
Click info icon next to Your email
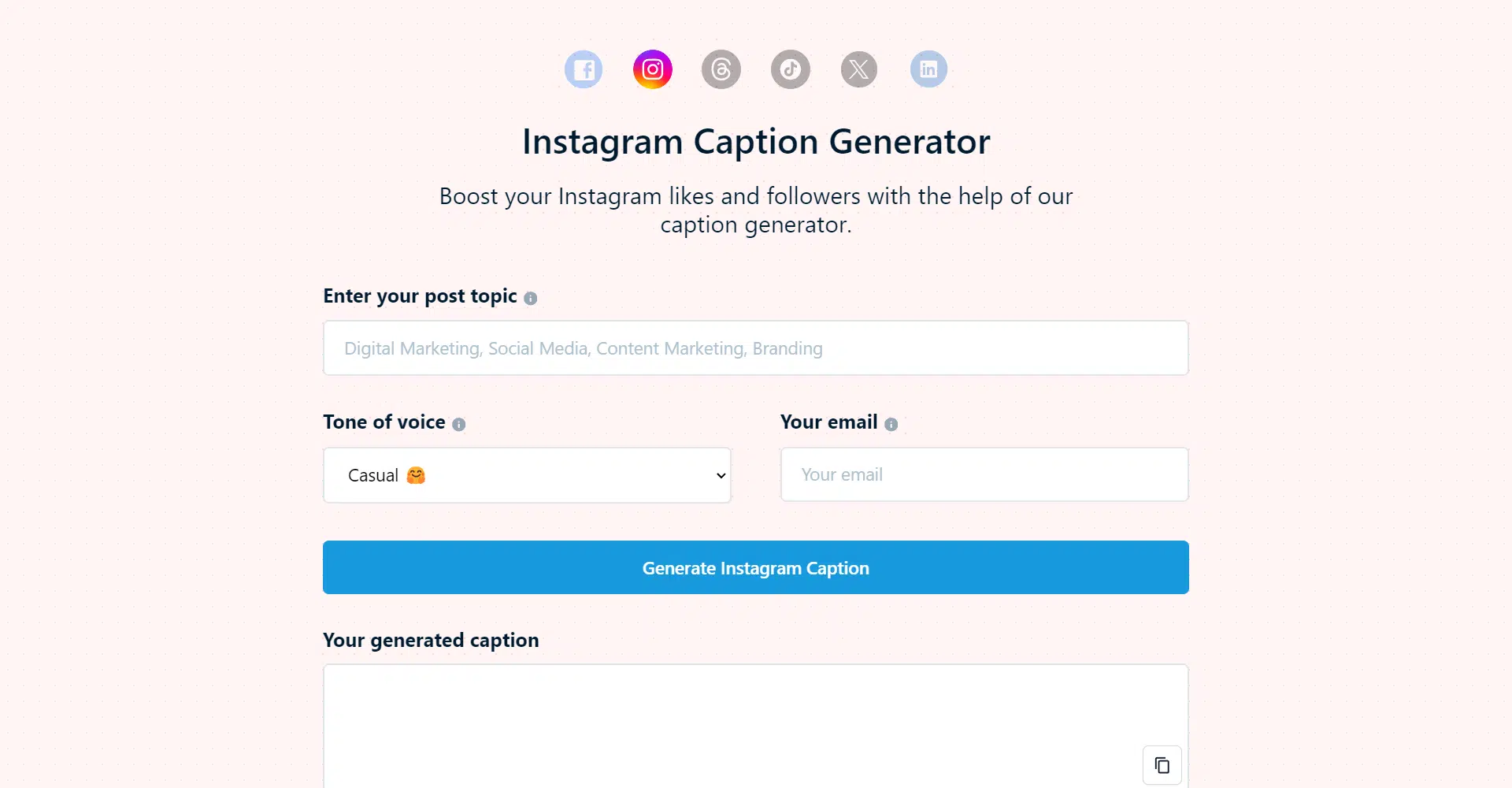click(x=891, y=424)
